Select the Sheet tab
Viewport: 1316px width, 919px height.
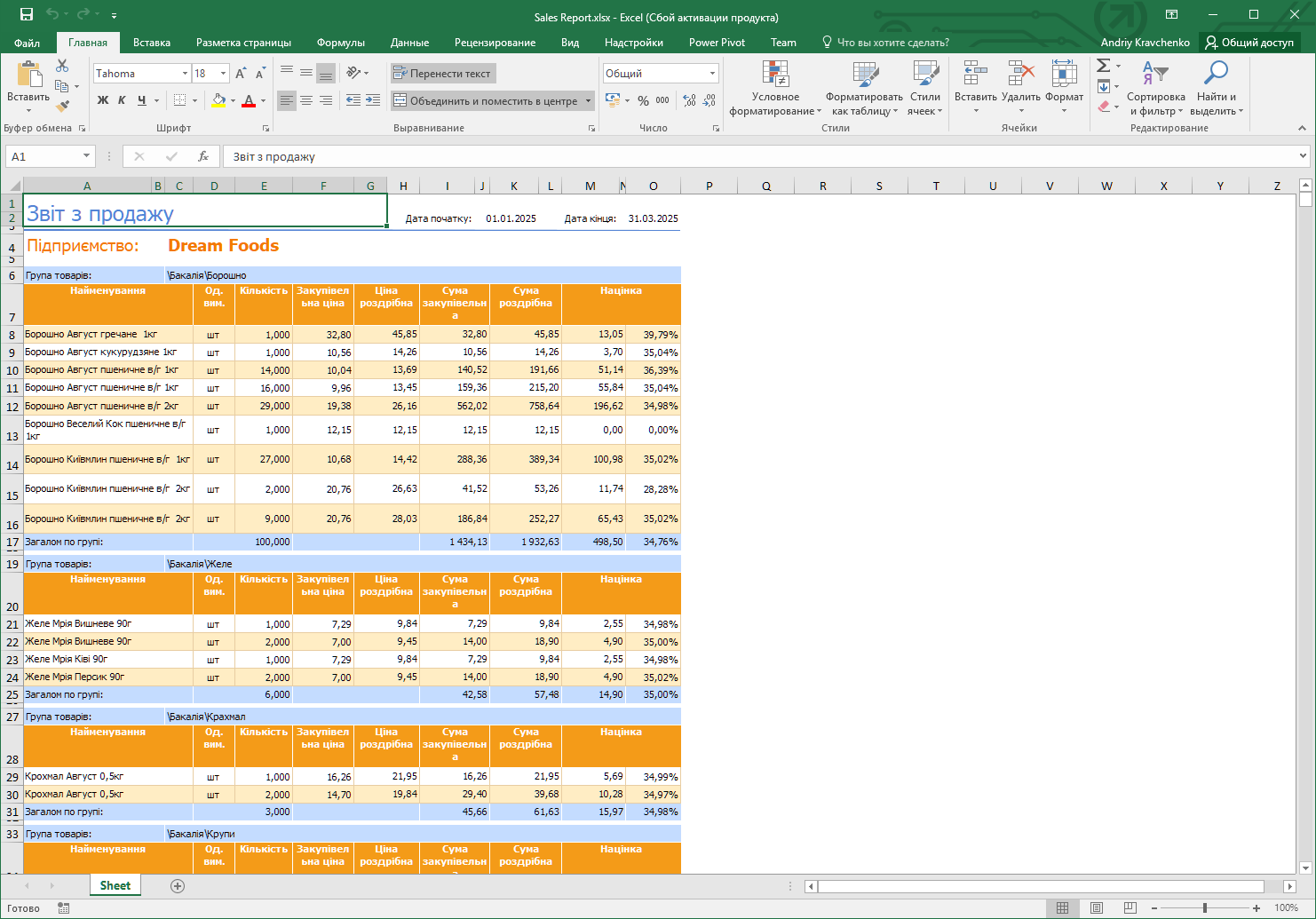[115, 885]
